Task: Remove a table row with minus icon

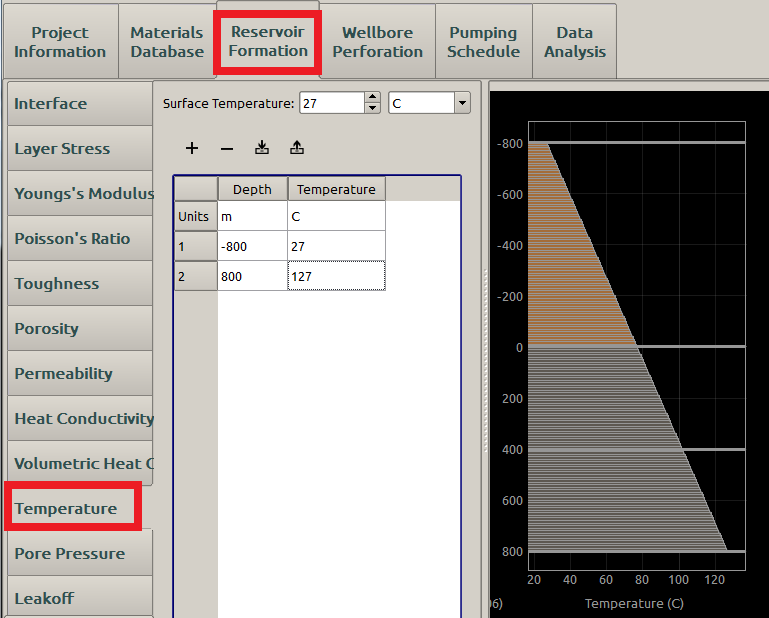Action: click(227, 149)
